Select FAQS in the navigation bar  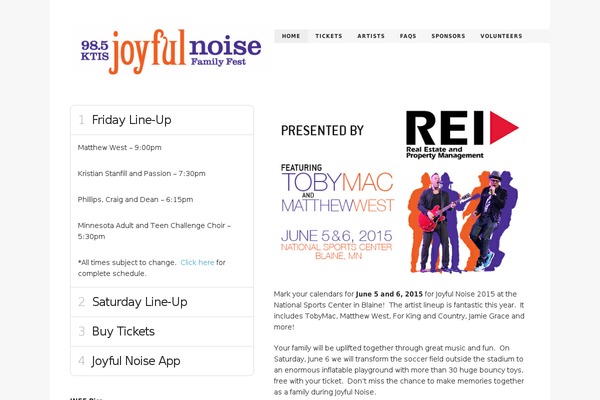(x=408, y=36)
